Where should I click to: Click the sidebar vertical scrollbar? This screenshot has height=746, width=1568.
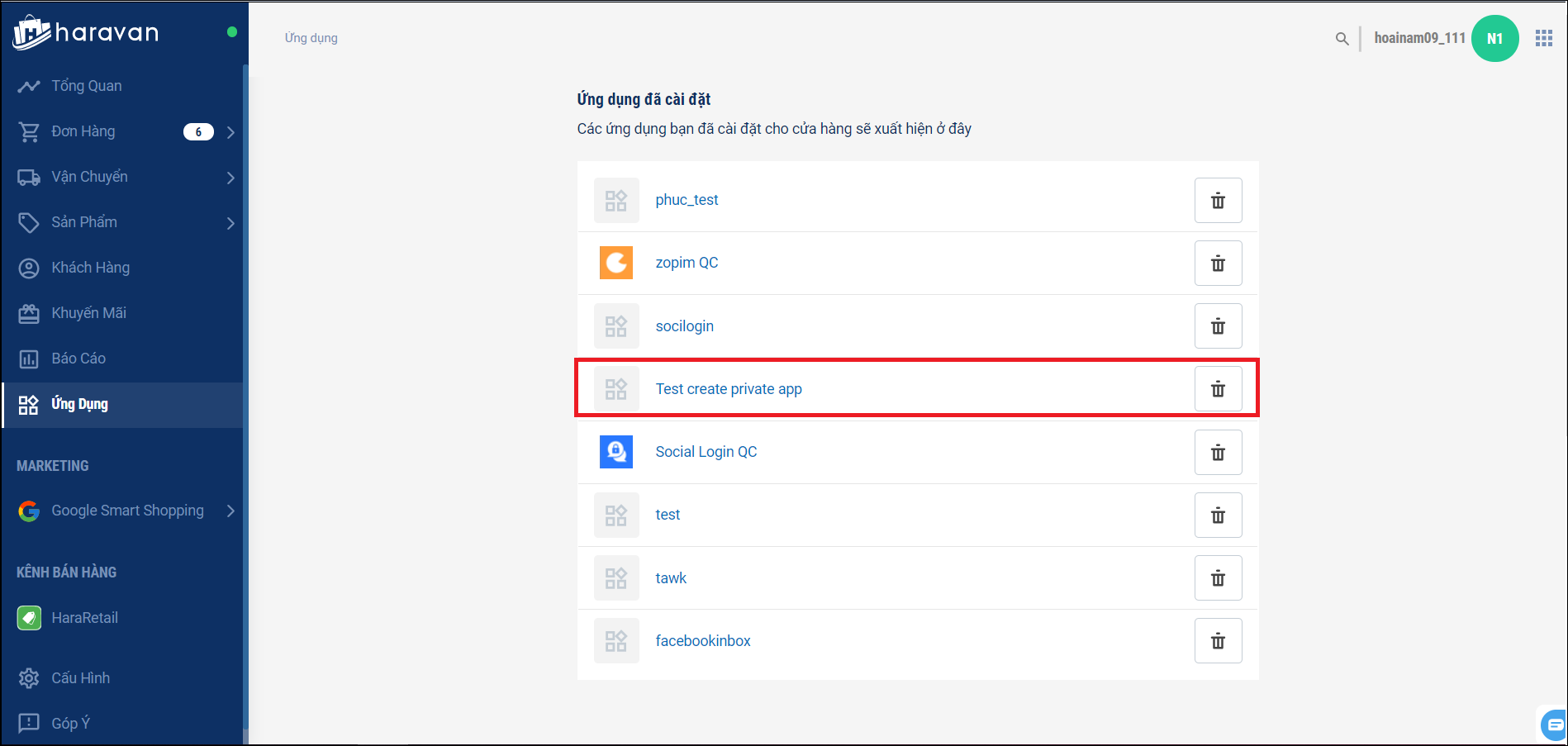(x=245, y=397)
